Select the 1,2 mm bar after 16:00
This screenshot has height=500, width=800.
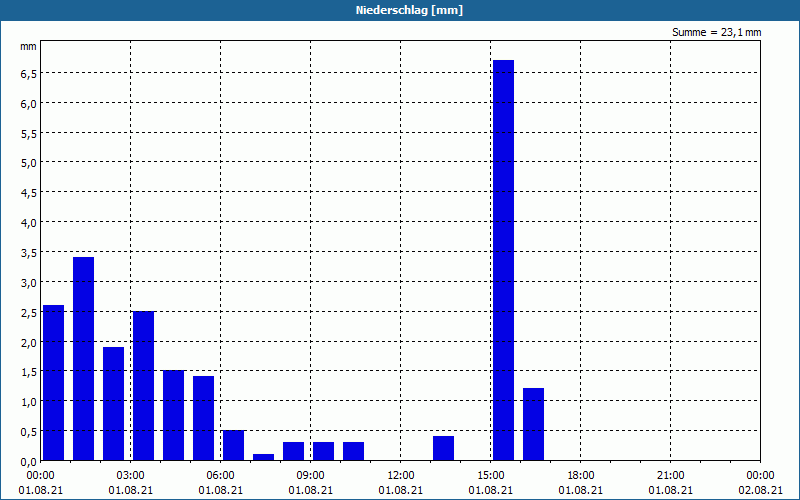[533, 424]
